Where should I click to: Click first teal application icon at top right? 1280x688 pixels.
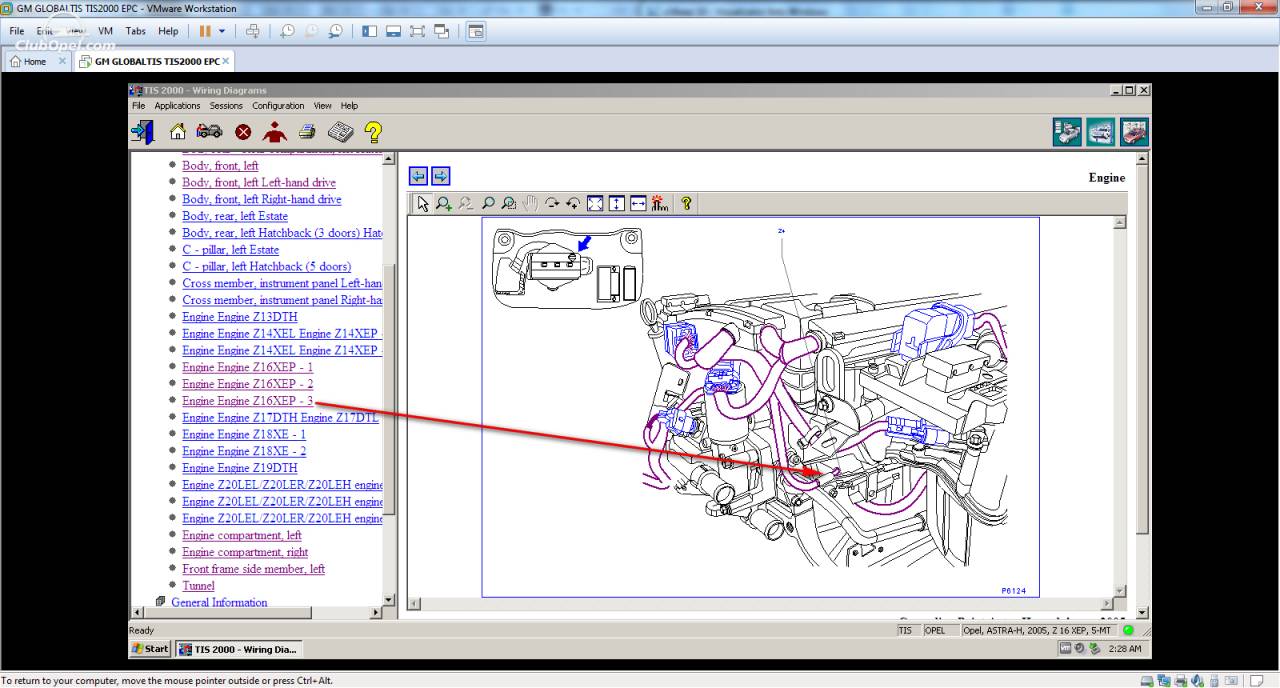click(x=1067, y=132)
